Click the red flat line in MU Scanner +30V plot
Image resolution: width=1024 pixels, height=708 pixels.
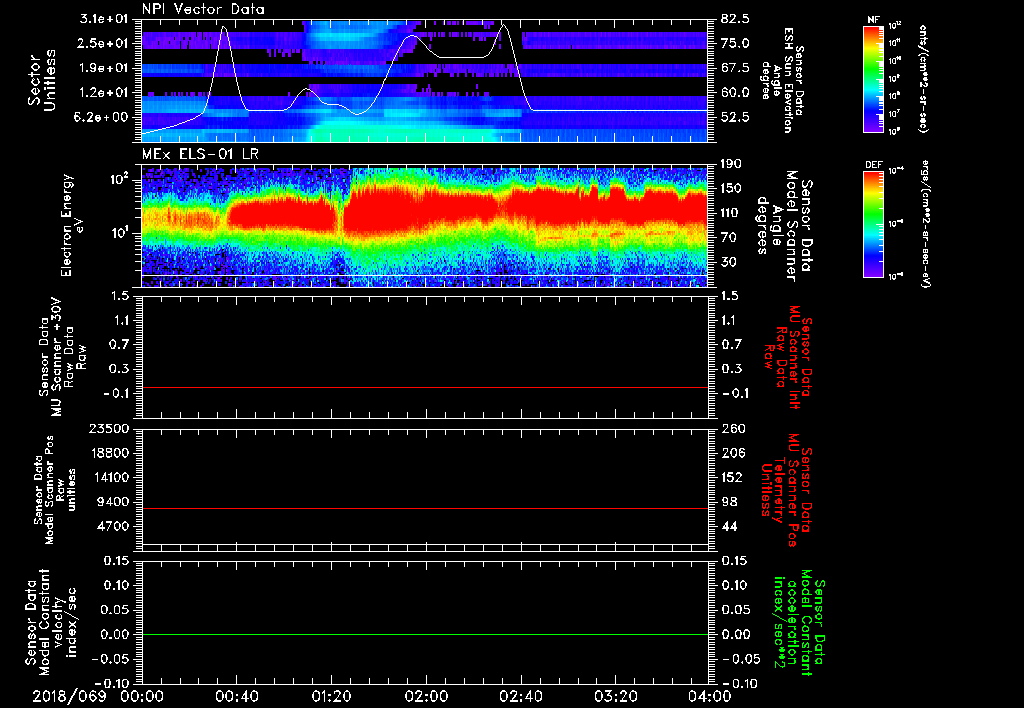tap(424, 387)
